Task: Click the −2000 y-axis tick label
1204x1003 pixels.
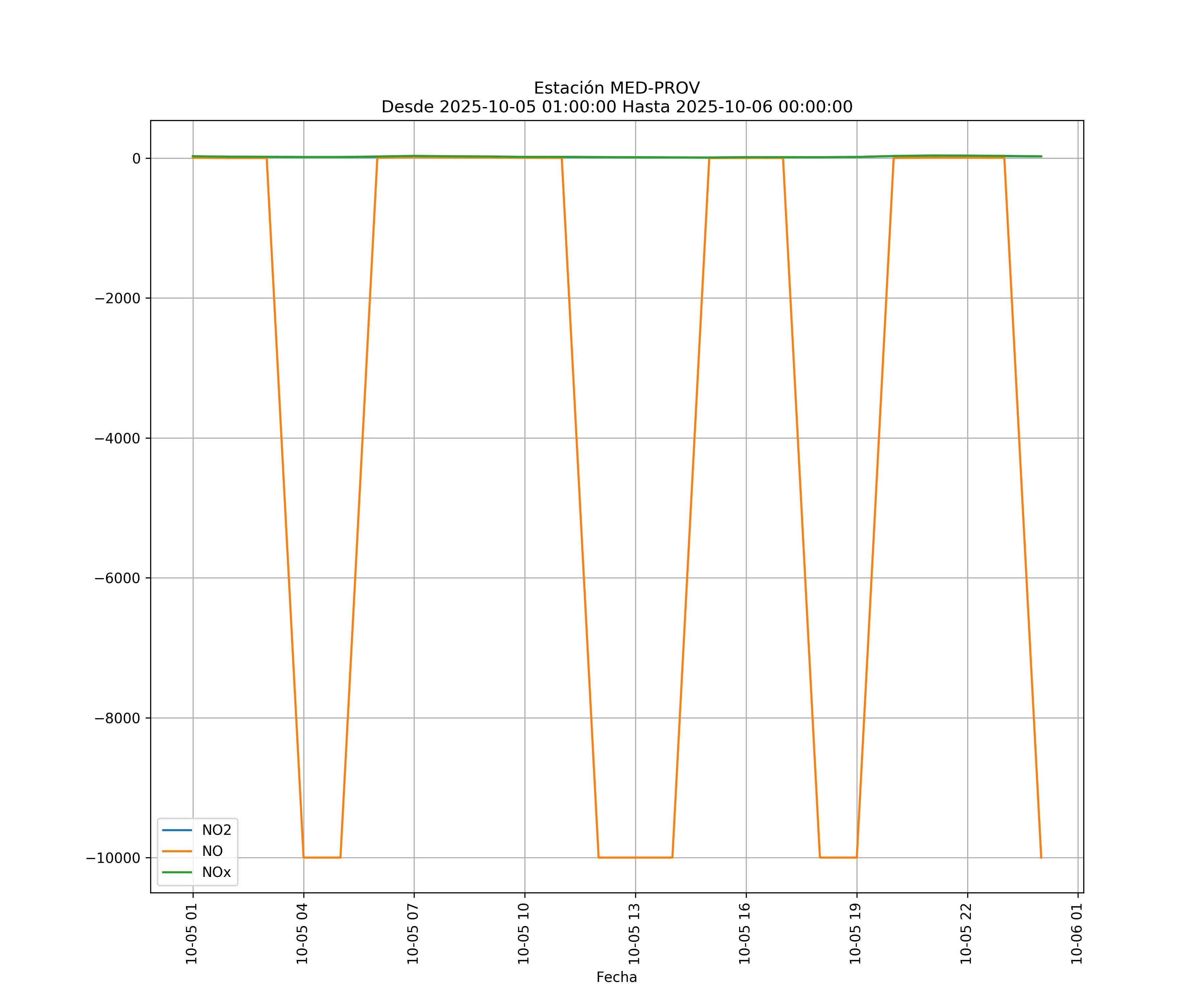Action: point(117,298)
